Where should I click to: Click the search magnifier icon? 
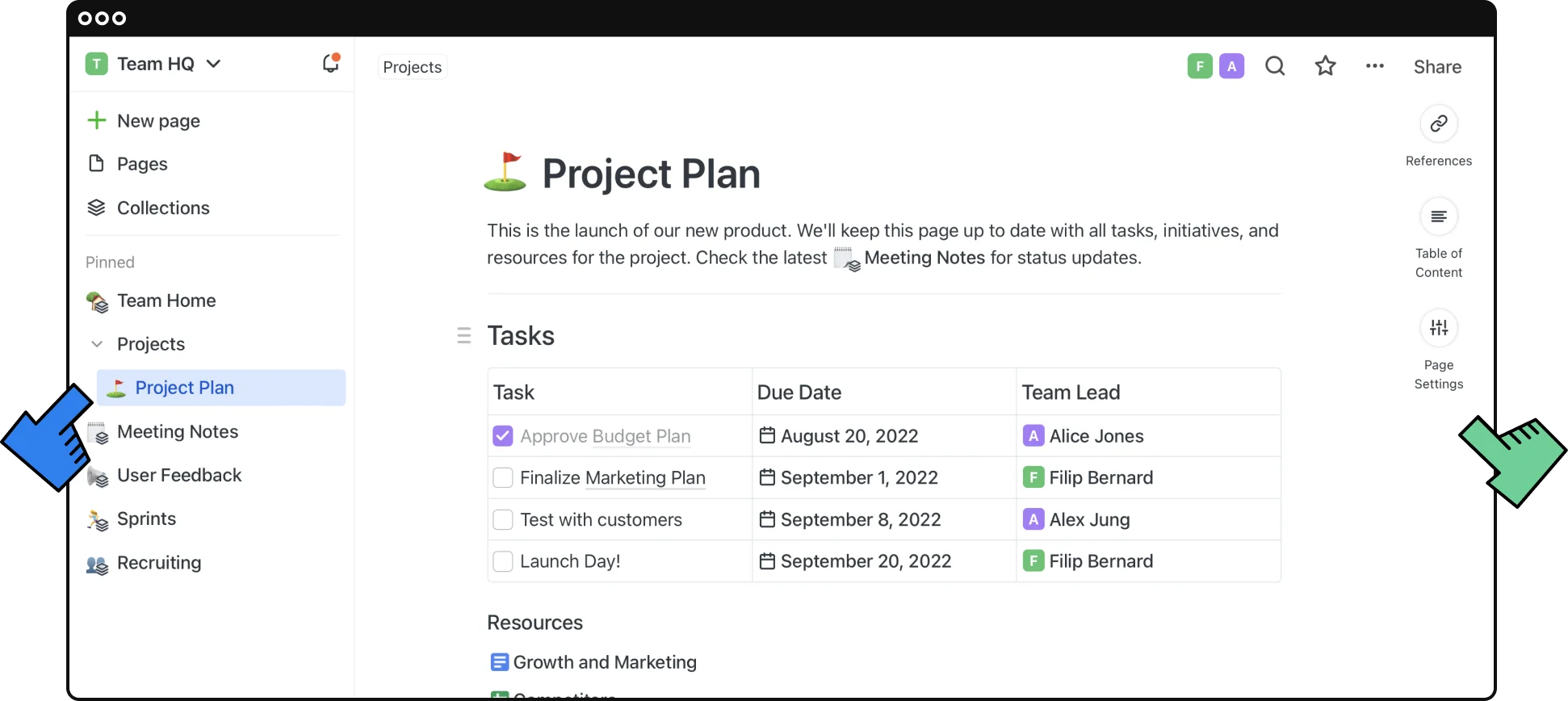point(1275,66)
